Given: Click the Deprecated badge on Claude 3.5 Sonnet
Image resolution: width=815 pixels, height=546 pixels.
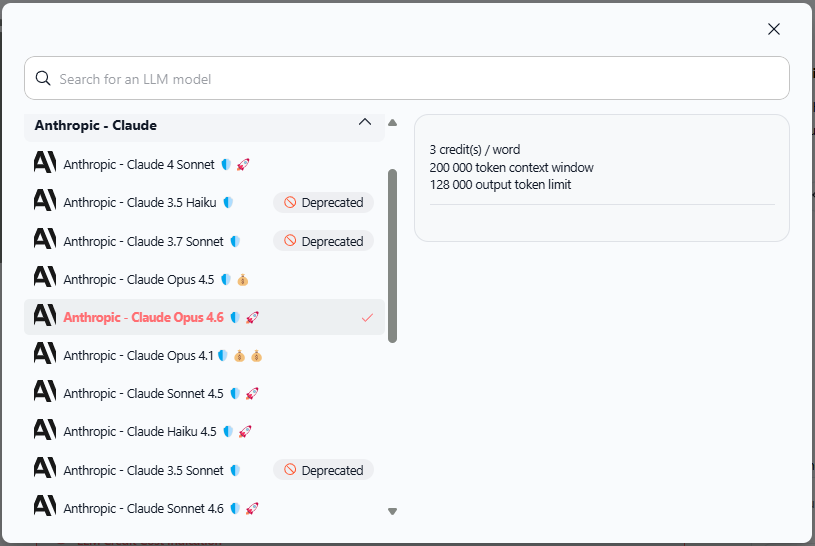Looking at the screenshot, I should [x=323, y=470].
